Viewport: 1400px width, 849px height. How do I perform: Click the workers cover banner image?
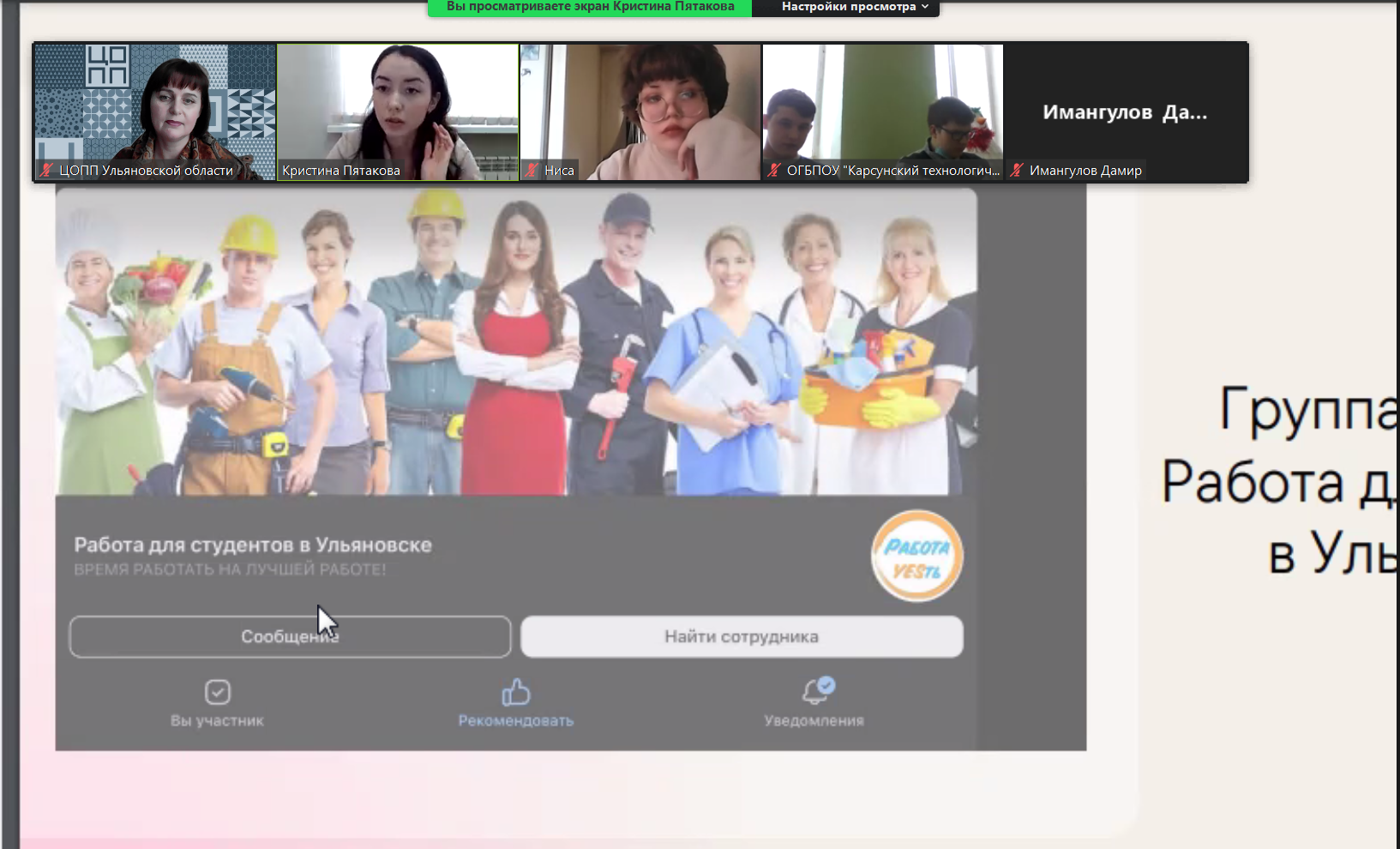tap(515, 343)
